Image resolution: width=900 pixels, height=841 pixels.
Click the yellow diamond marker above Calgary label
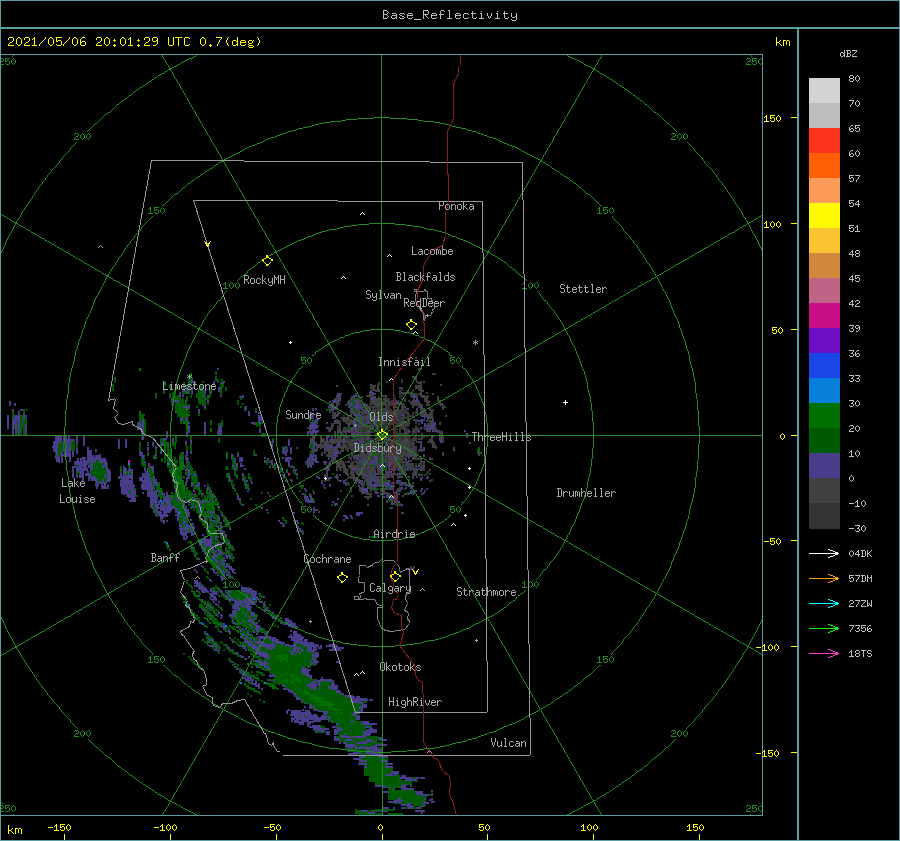[395, 576]
